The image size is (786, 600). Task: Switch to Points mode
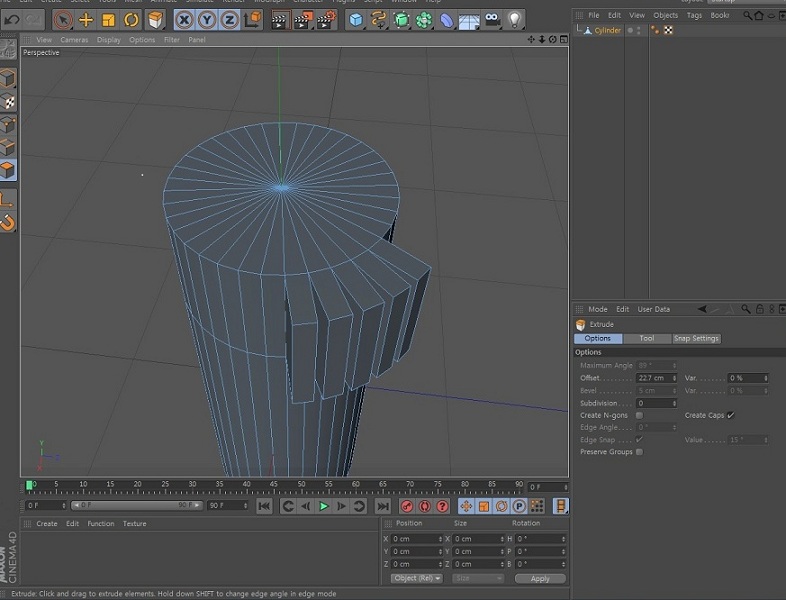pos(8,125)
